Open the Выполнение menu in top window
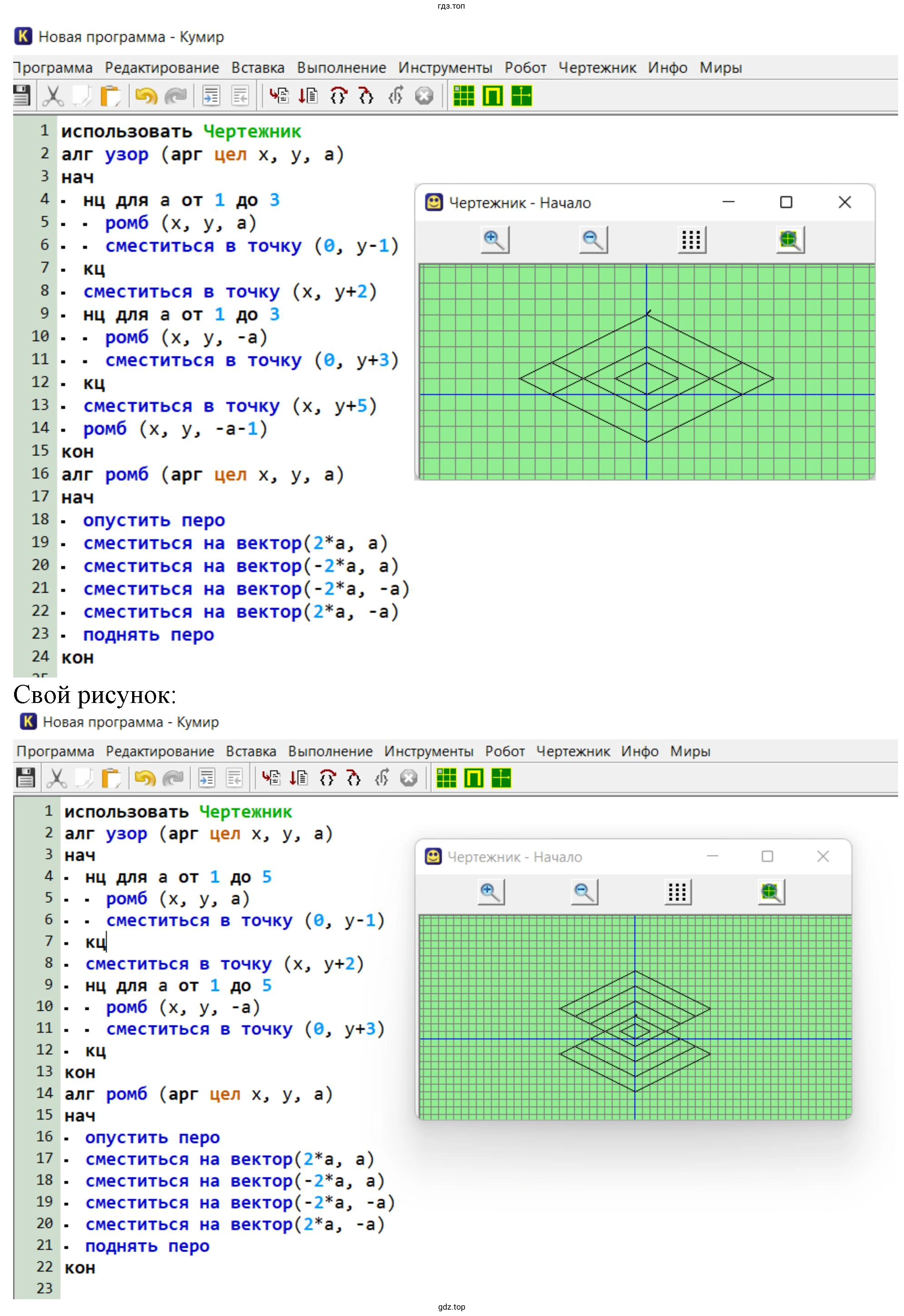Image resolution: width=904 pixels, height=1316 pixels. 341,68
